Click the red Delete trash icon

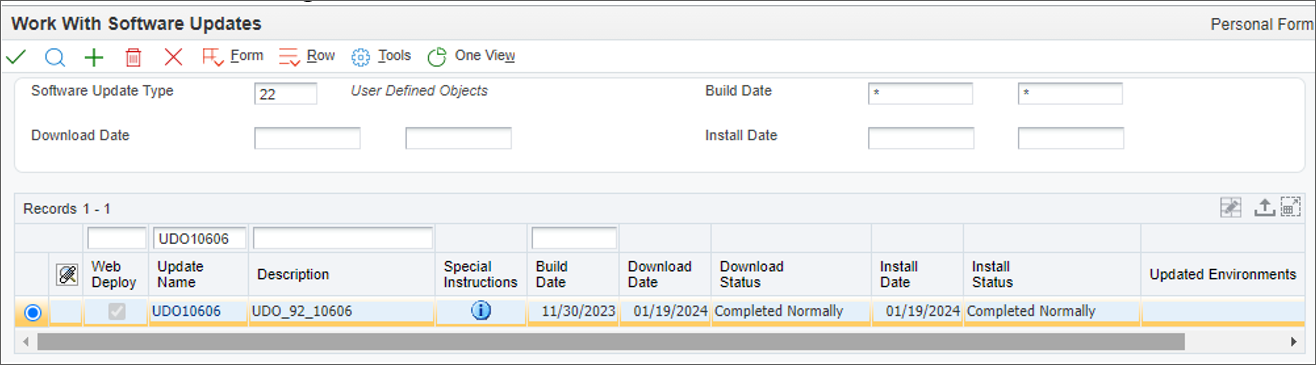pyautogui.click(x=133, y=57)
